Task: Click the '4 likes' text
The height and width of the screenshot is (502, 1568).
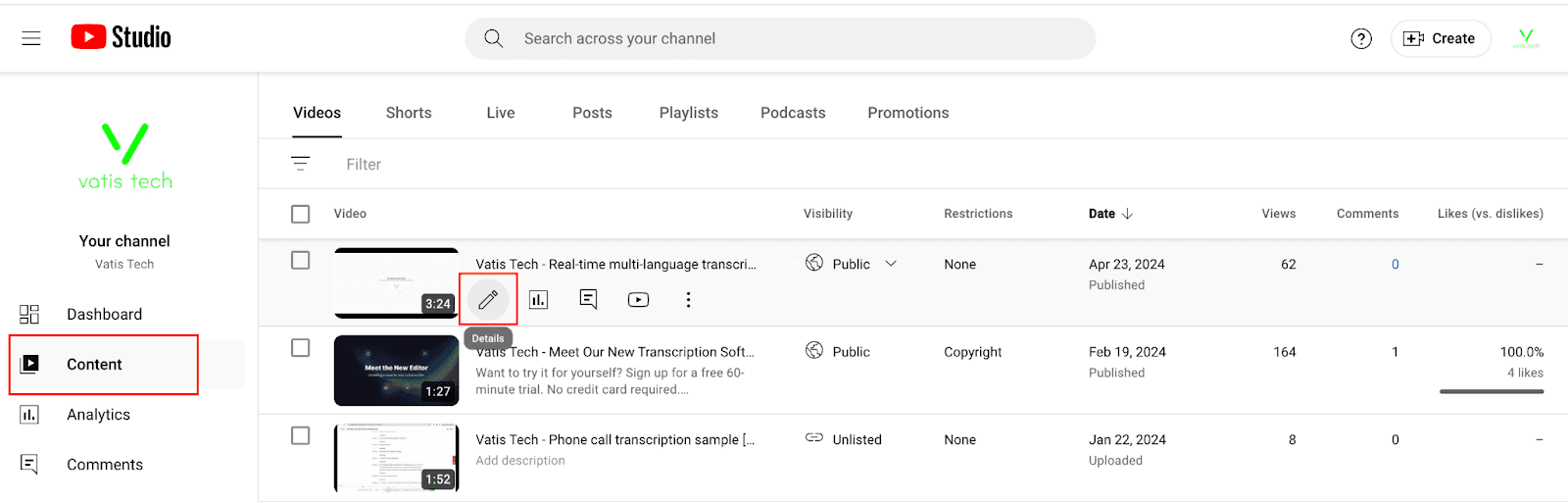Action: pos(1525,373)
